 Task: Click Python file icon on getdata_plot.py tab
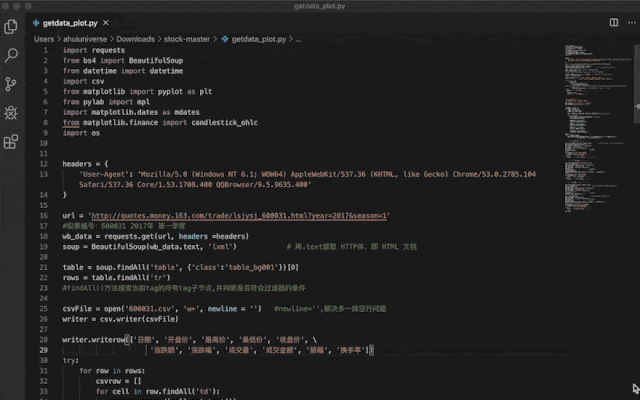click(x=36, y=23)
